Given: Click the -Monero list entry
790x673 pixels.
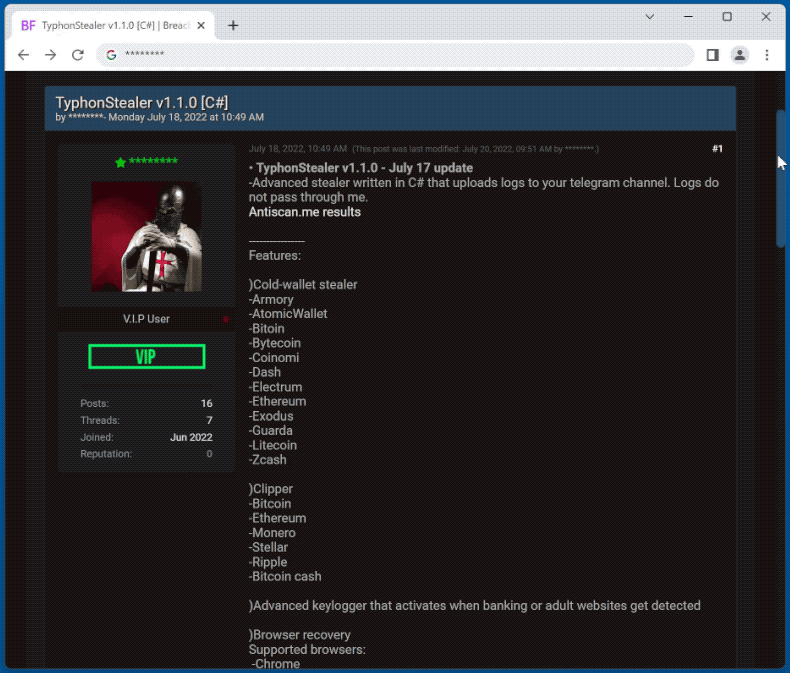Looking at the screenshot, I should 272,533.
